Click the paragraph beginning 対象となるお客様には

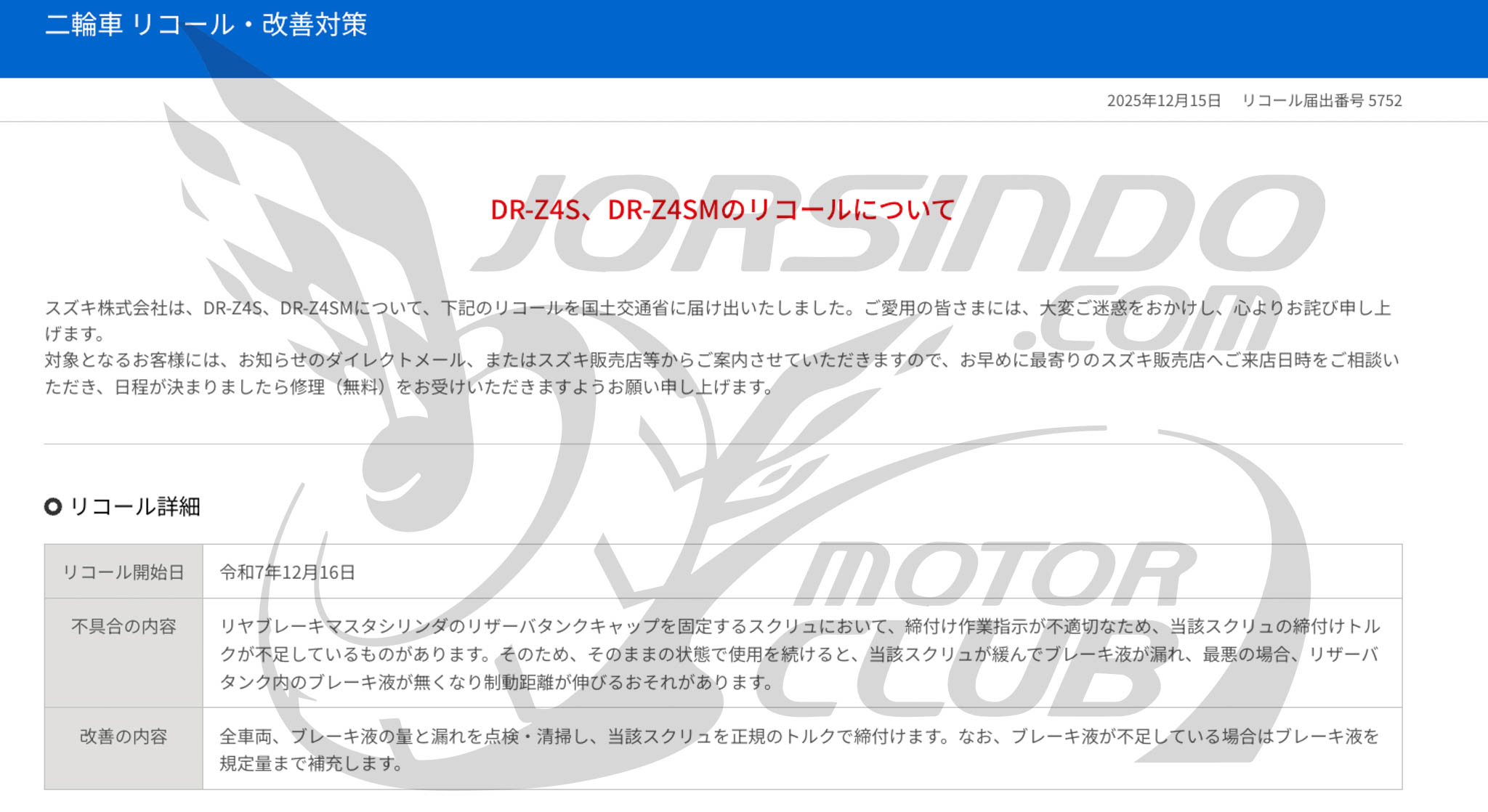721,373
